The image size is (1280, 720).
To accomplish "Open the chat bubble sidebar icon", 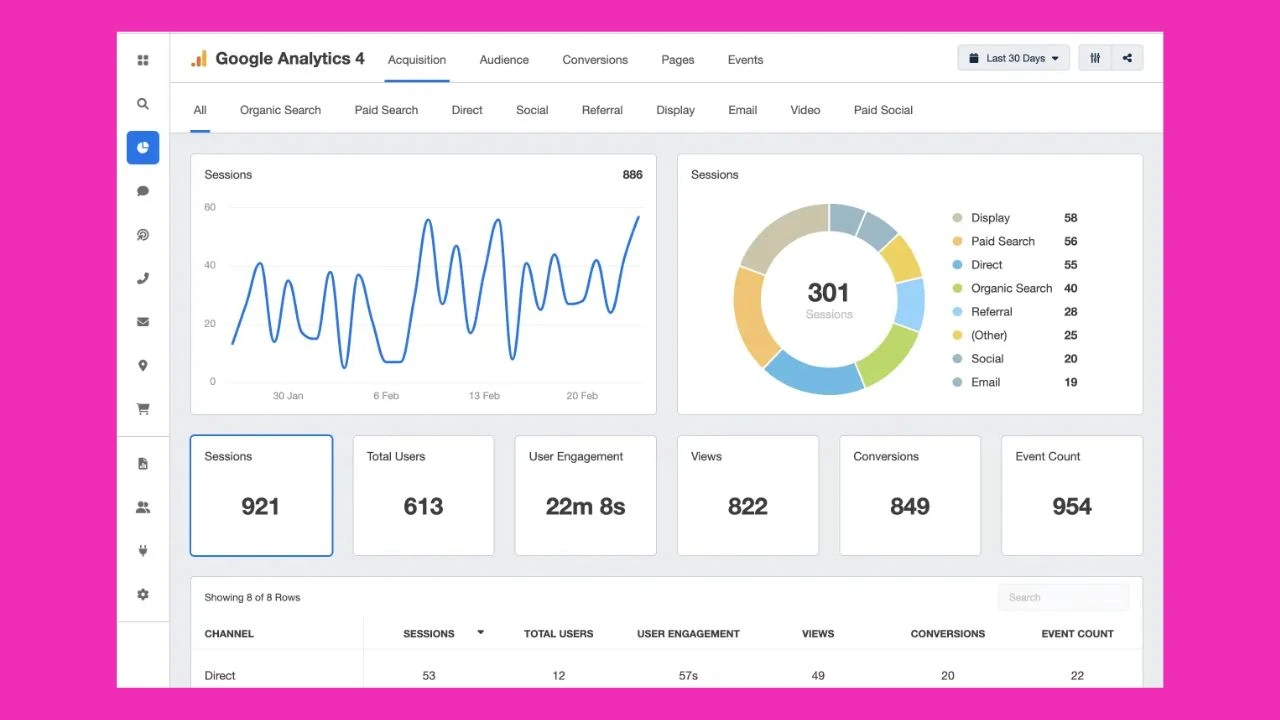I will (143, 191).
